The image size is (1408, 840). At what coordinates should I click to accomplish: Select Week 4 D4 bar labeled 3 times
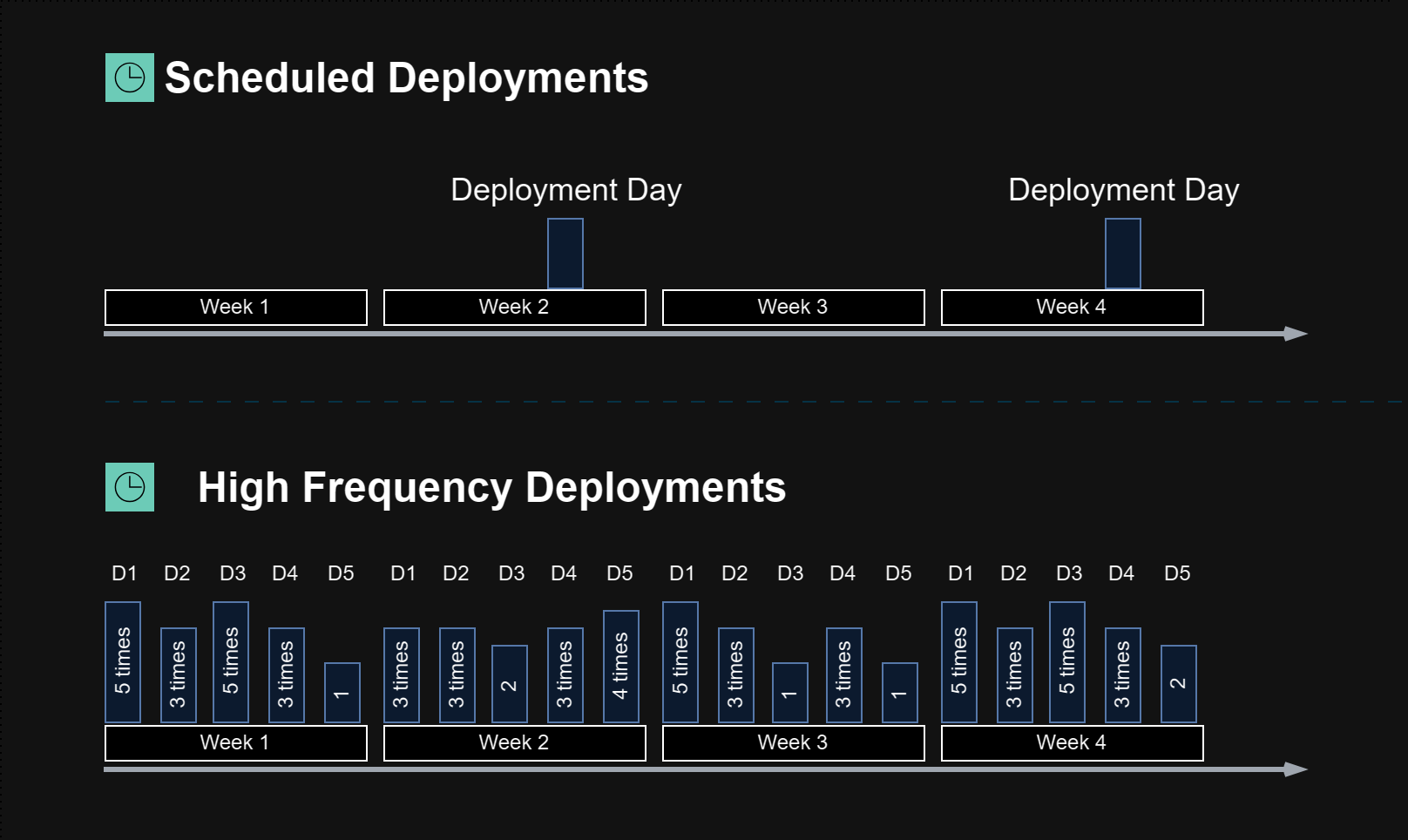[1123, 675]
